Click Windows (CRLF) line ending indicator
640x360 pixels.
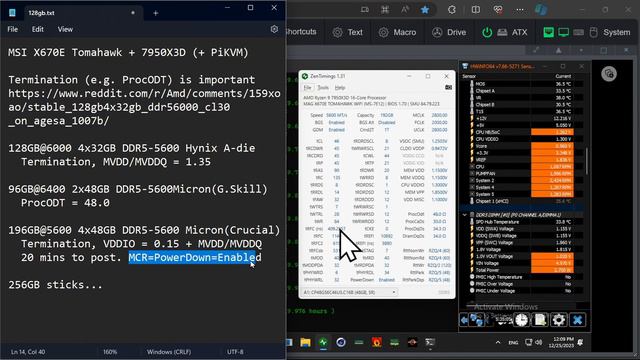[x=169, y=351]
